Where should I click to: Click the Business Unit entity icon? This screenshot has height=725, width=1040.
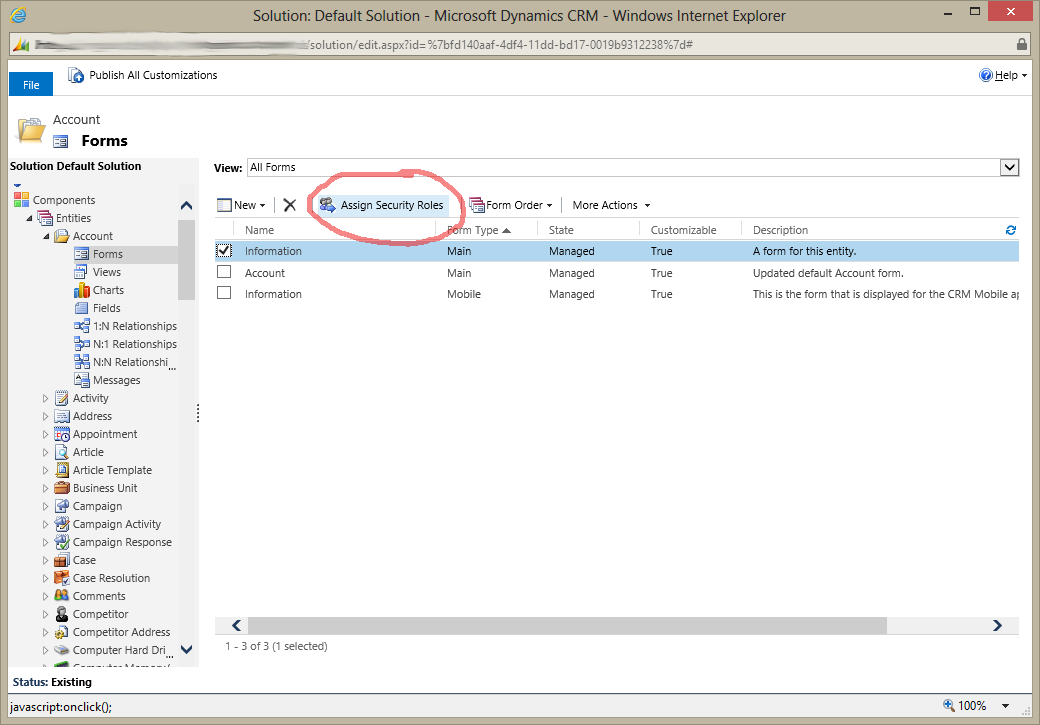[x=62, y=488]
